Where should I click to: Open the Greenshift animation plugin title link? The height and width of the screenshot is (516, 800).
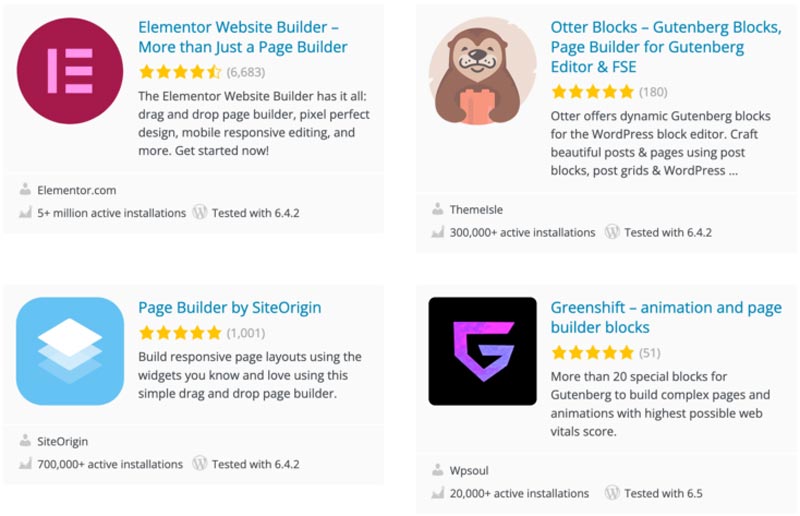pyautogui.click(x=665, y=317)
